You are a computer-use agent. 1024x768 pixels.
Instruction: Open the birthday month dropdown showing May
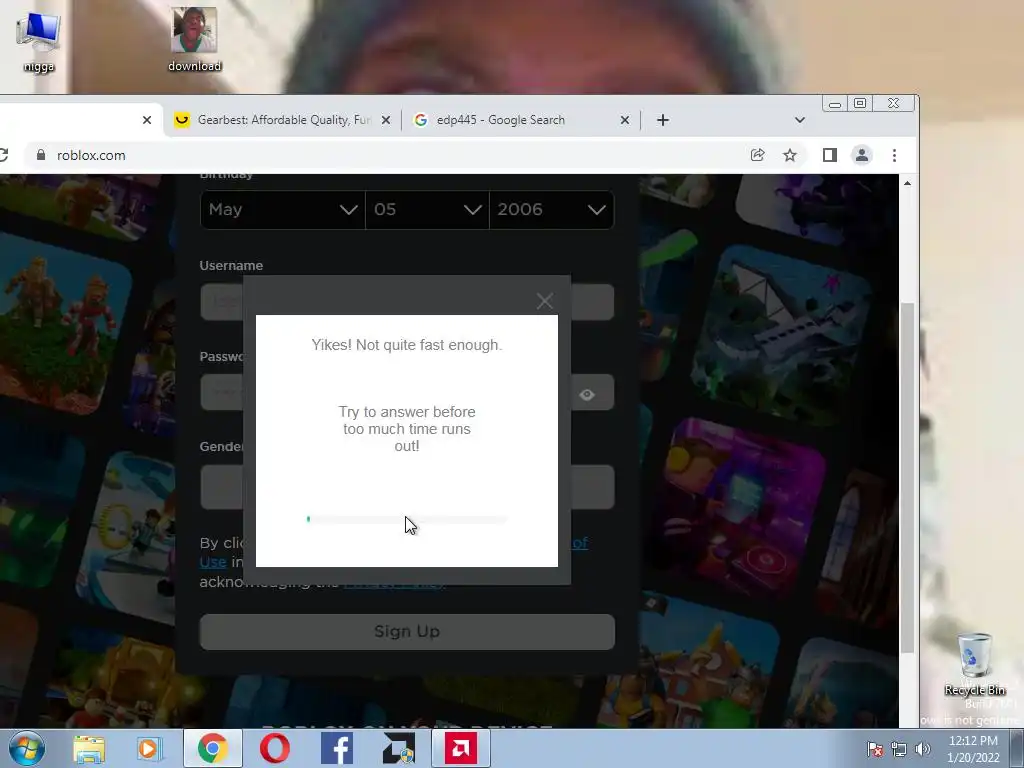(x=282, y=210)
